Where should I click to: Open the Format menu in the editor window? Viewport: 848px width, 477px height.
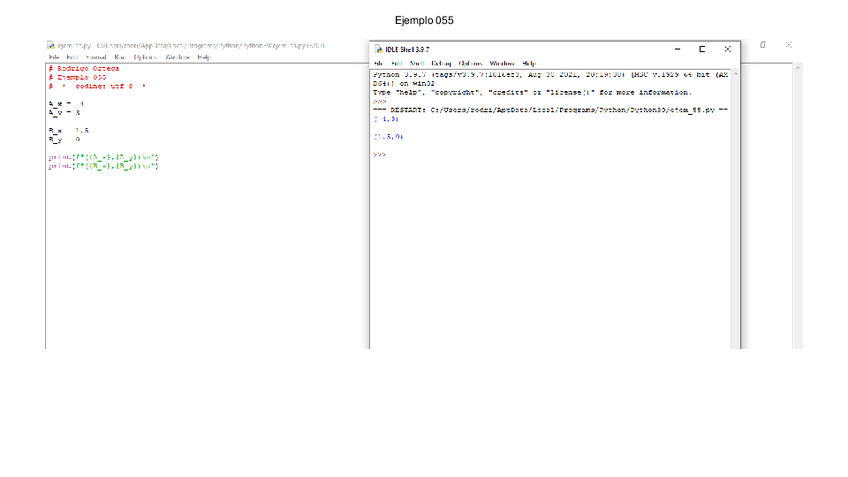click(96, 57)
